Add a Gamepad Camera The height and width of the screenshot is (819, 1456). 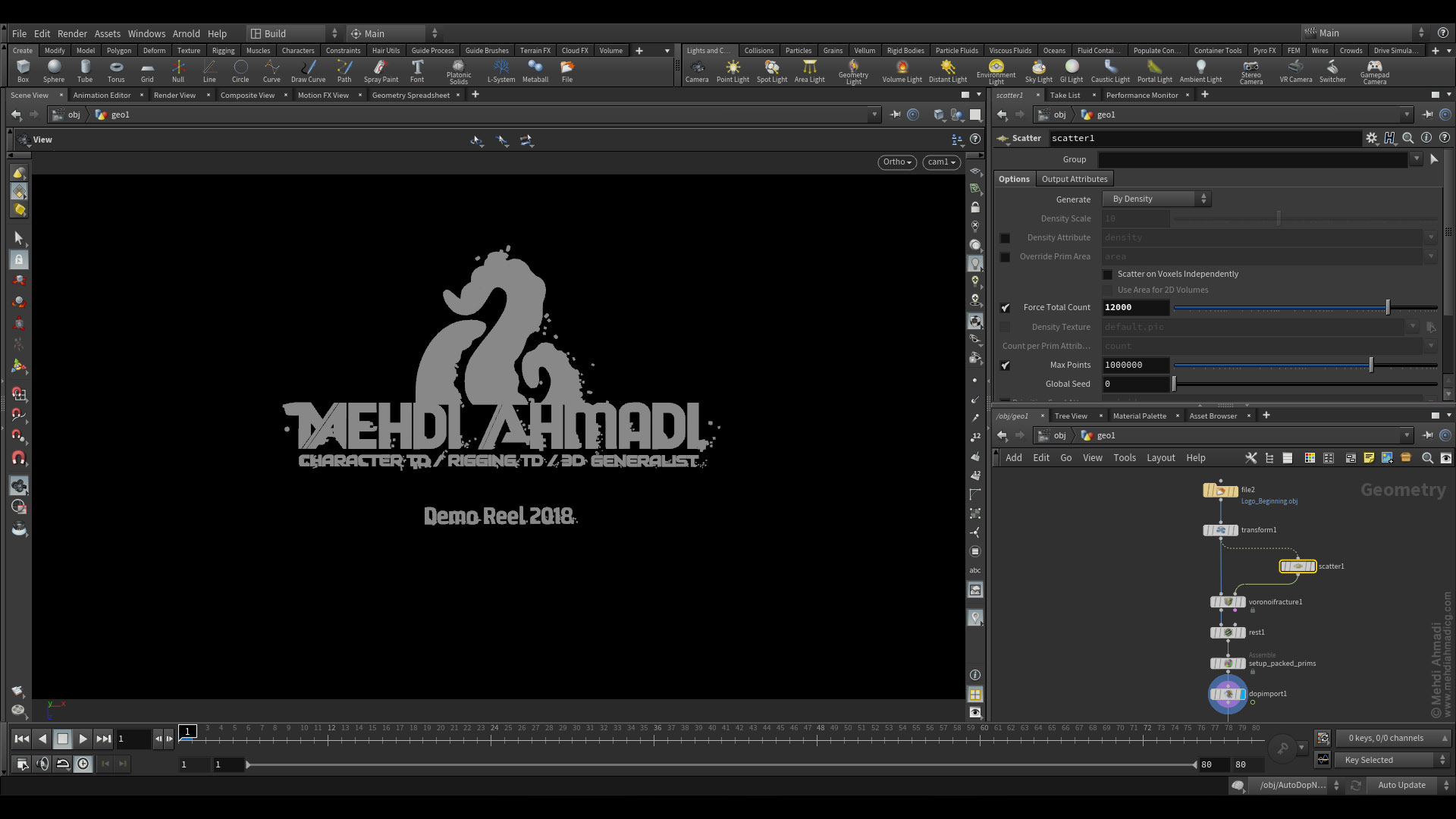coord(1375,72)
